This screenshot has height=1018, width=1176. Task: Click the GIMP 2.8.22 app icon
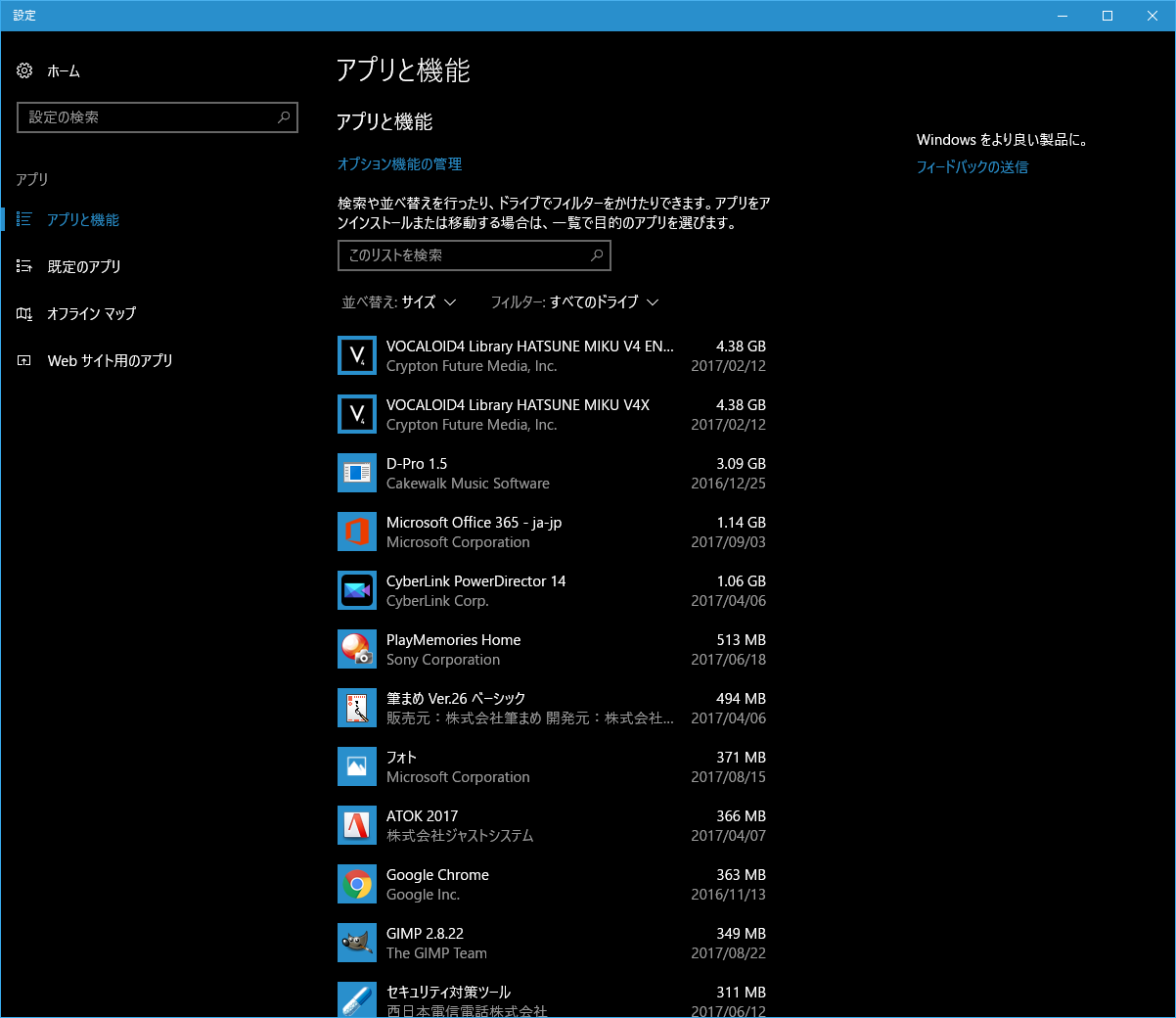click(357, 943)
